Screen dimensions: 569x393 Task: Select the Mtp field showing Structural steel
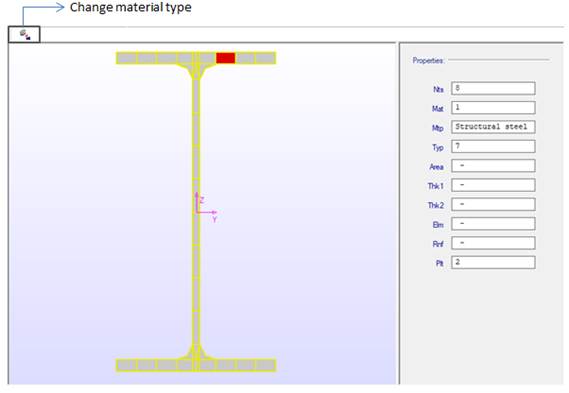click(493, 127)
